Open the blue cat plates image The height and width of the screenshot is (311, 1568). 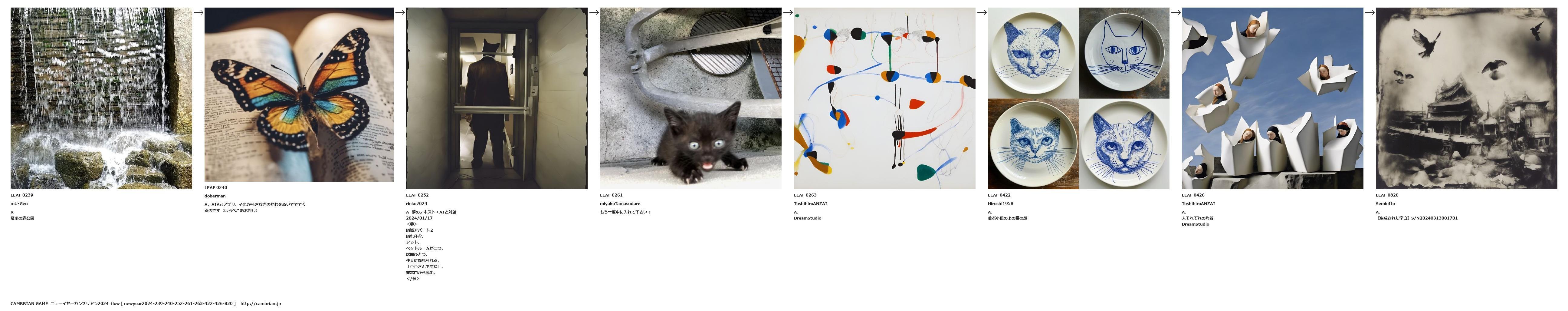[1079, 98]
